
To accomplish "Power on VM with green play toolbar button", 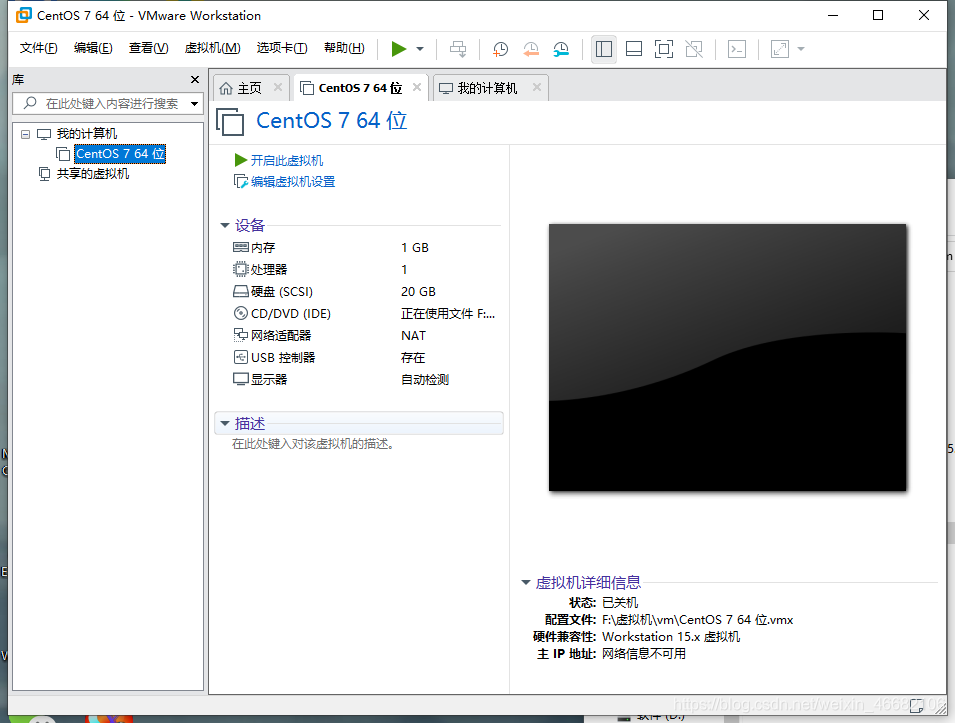I will coord(399,49).
